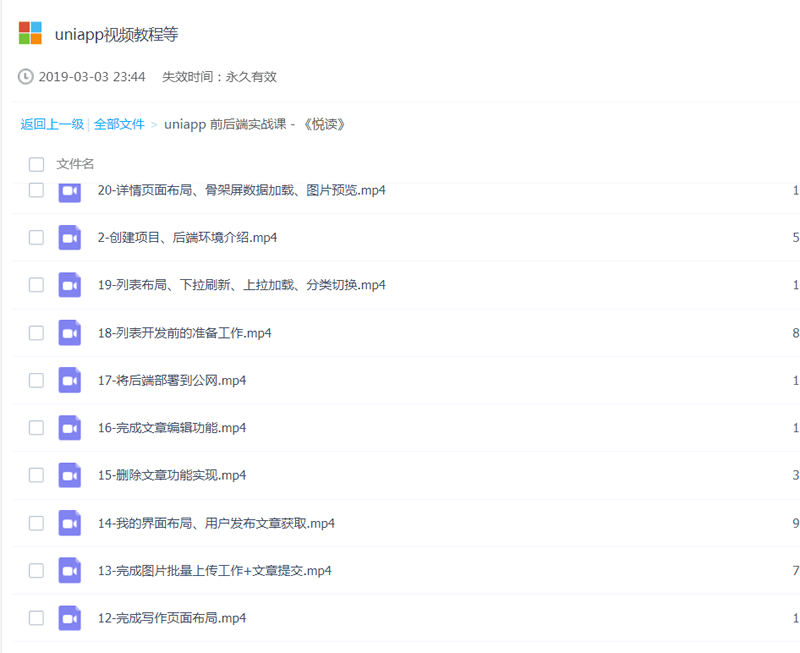Open file 14-我的界面布局、用户发布文章获取.mp4
The image size is (800, 653).
216,523
